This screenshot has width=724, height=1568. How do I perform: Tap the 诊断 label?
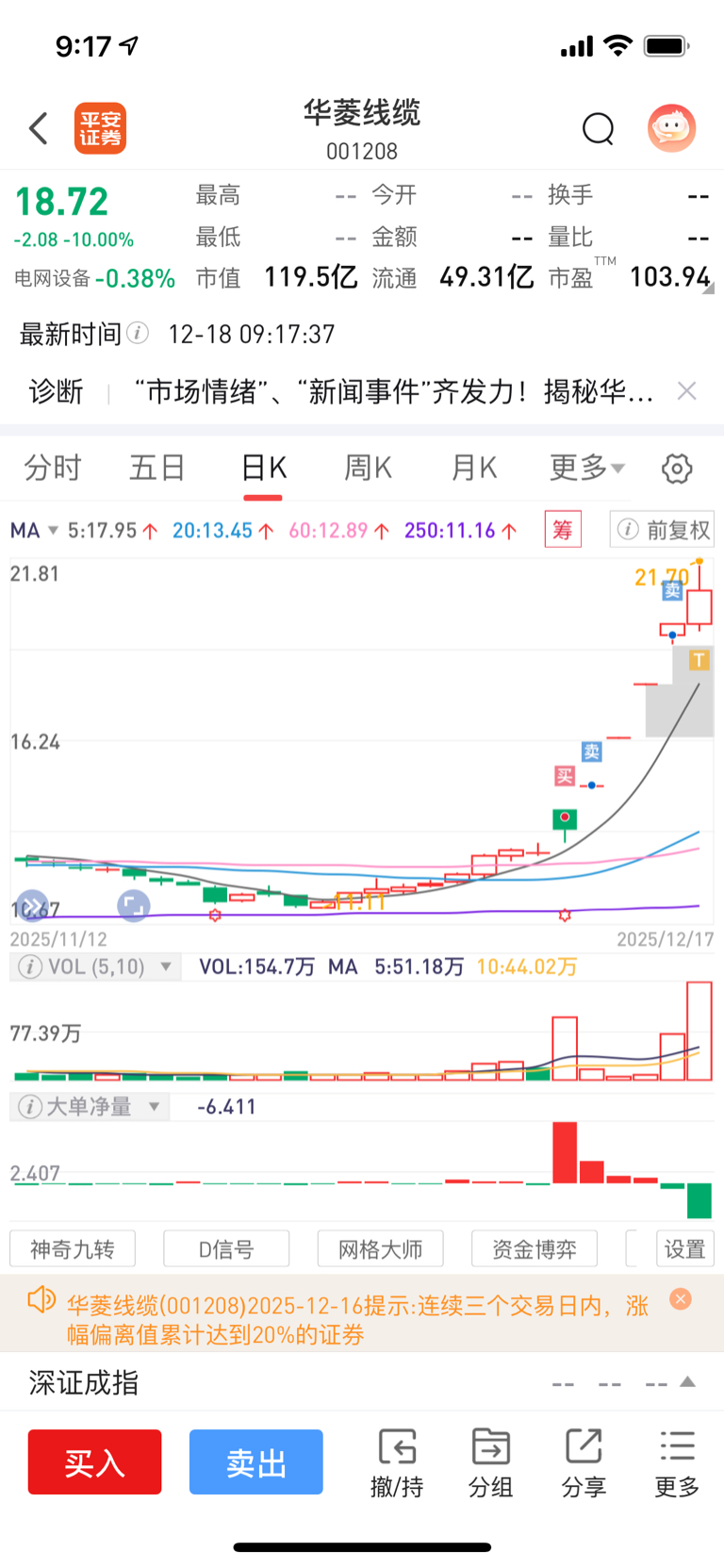coord(56,391)
